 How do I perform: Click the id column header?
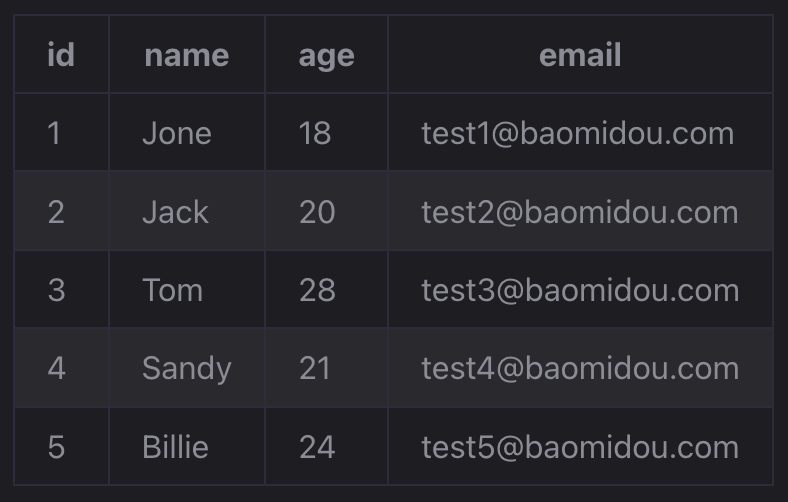61,54
